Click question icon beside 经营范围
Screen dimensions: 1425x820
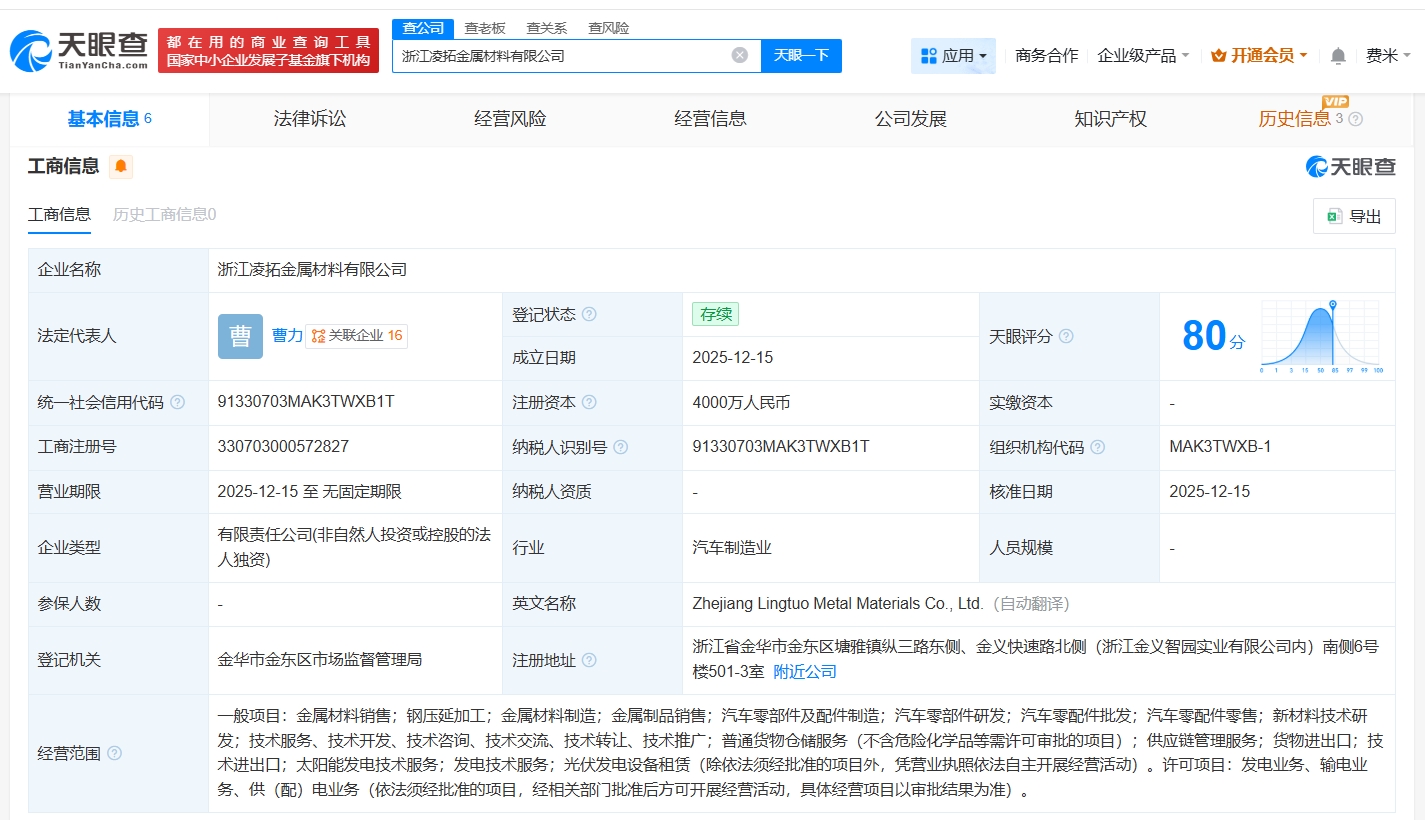pos(114,753)
